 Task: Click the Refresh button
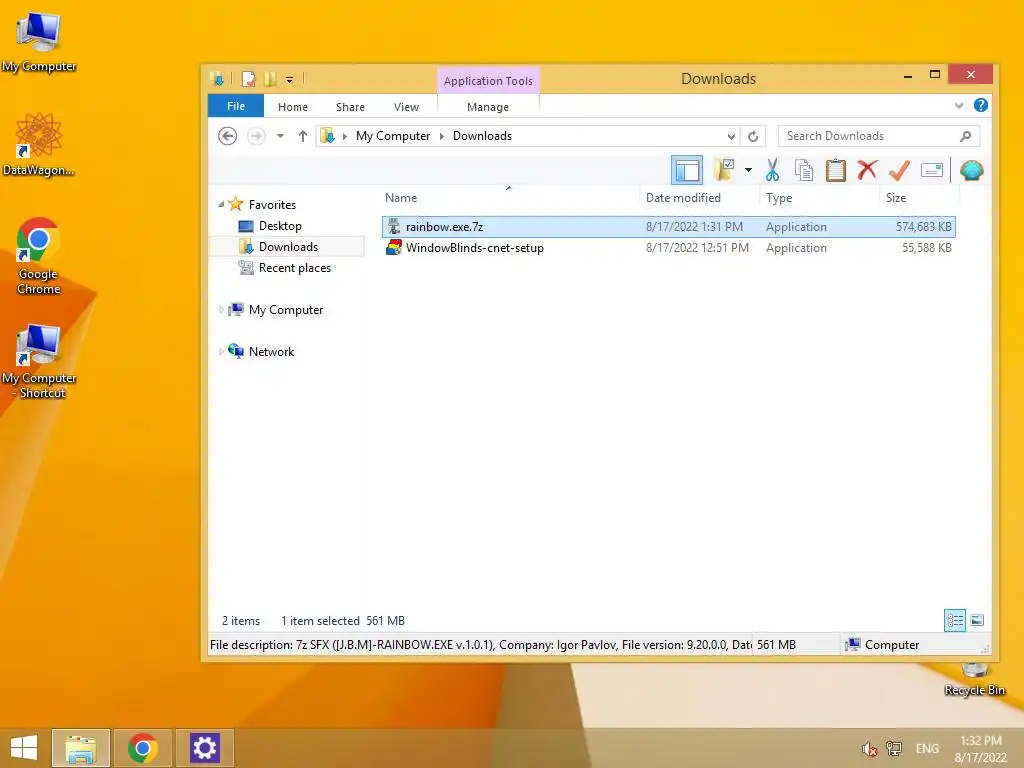pyautogui.click(x=753, y=136)
